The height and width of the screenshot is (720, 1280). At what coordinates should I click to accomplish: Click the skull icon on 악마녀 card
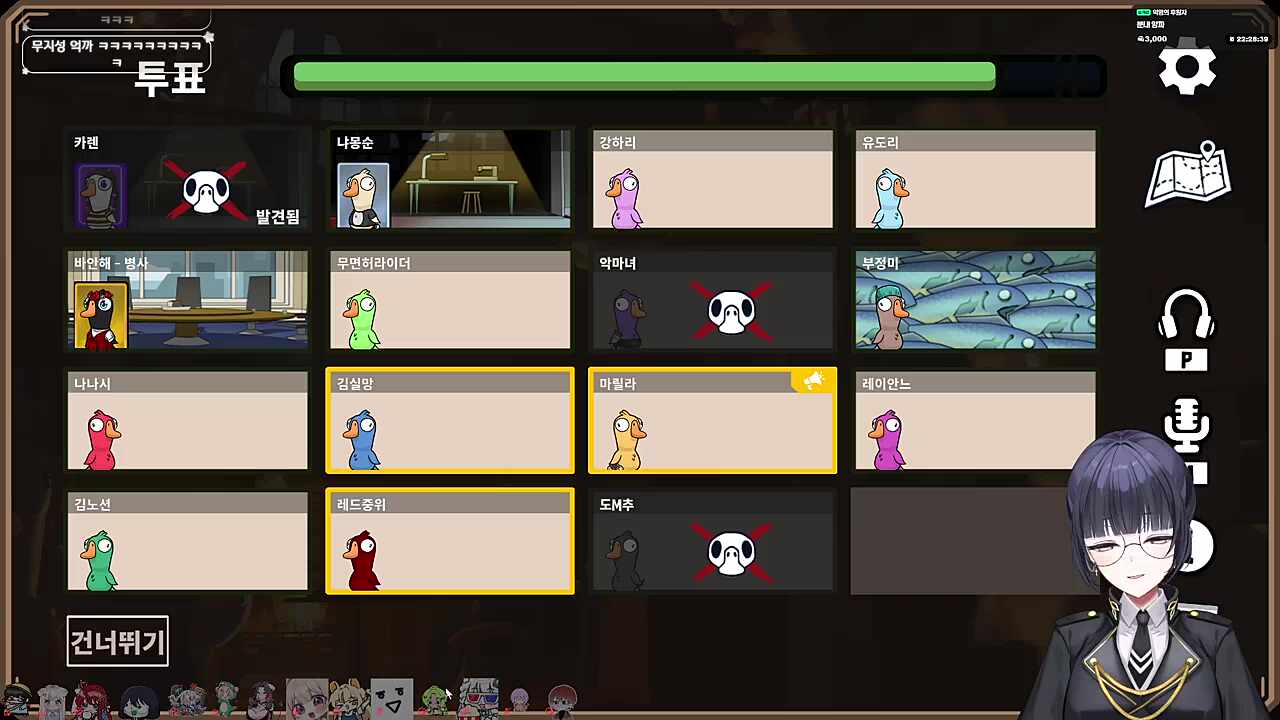[x=732, y=311]
